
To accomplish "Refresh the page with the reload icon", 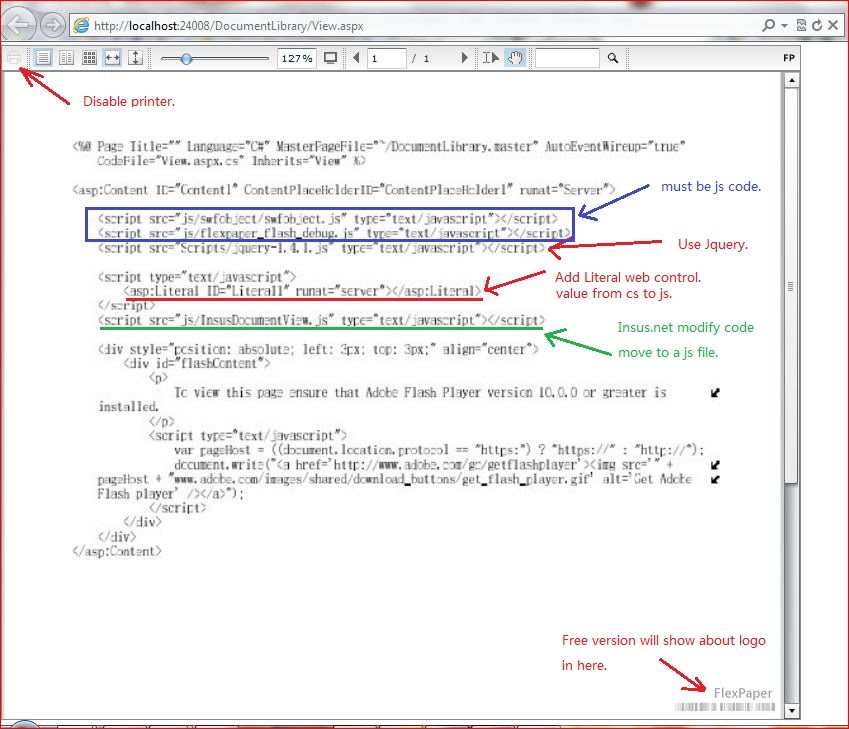I will [817, 25].
